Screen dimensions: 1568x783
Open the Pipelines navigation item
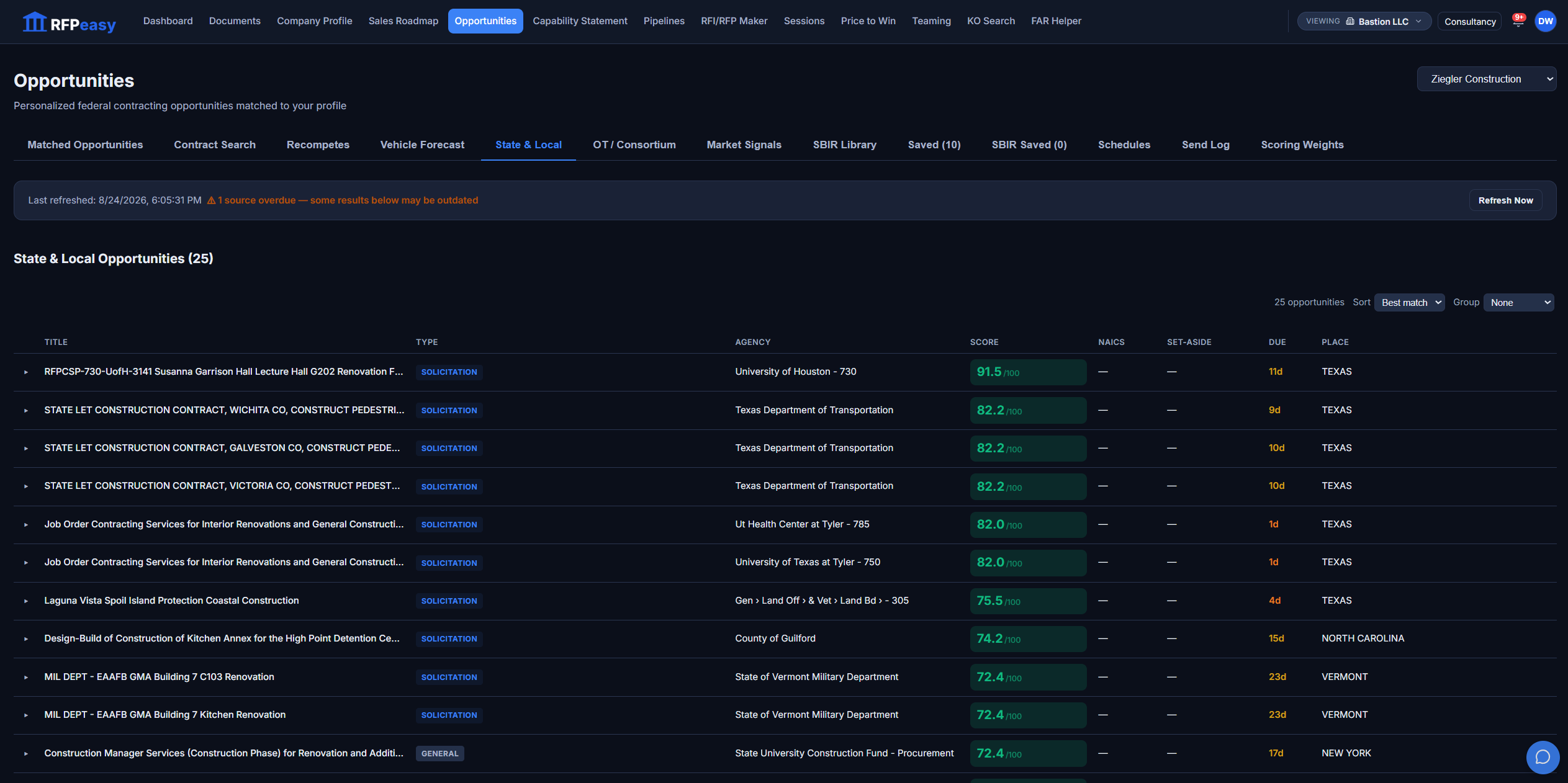[x=664, y=21]
